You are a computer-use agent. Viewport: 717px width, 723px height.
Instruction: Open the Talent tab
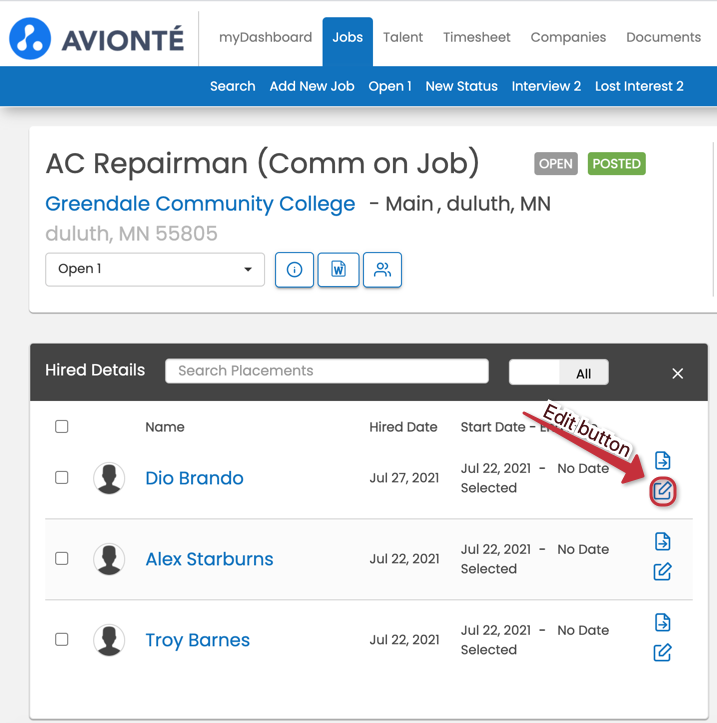(403, 38)
